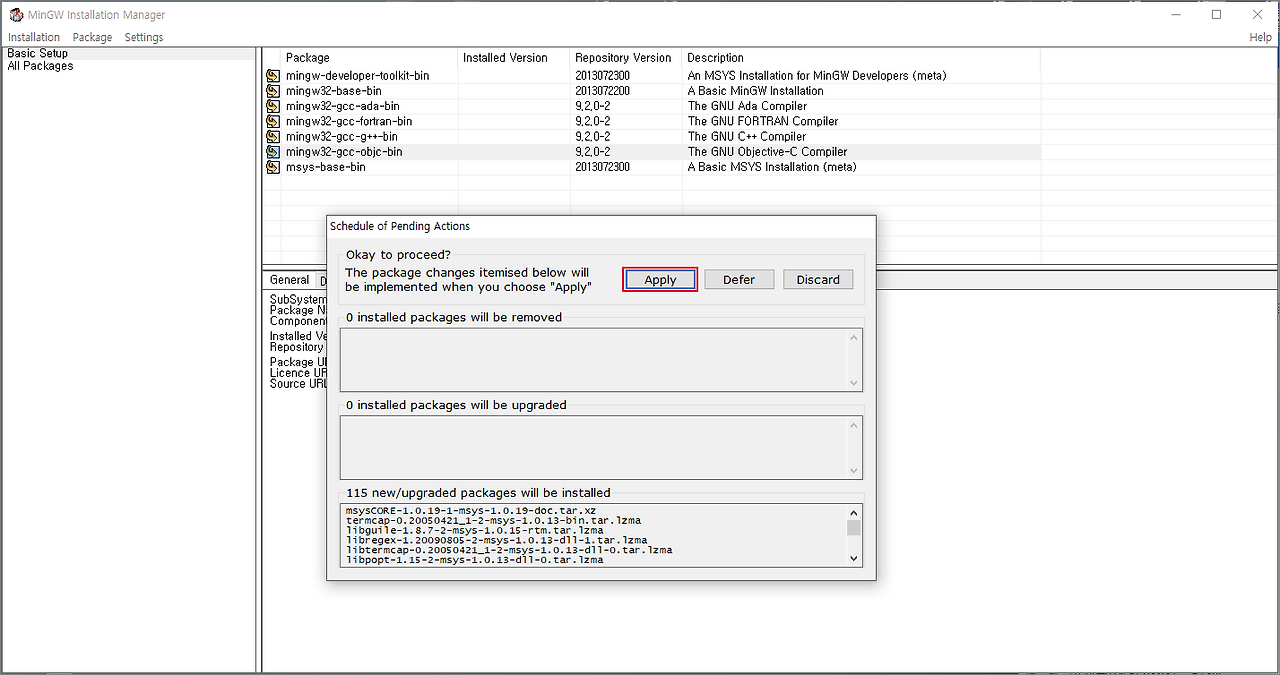Select the msys-base-bin package name

click(325, 167)
